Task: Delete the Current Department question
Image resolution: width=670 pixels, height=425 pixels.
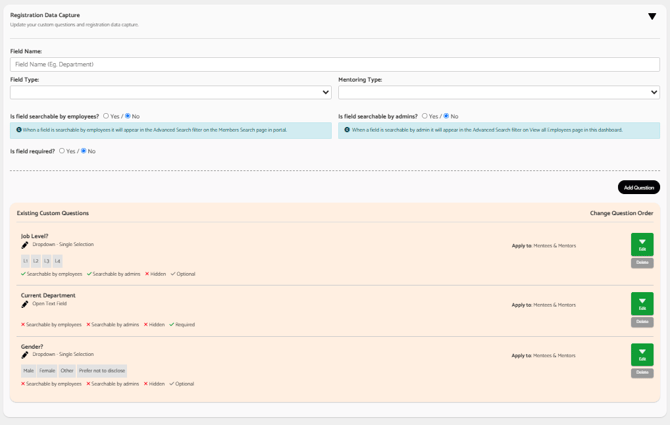Action: 642,322
